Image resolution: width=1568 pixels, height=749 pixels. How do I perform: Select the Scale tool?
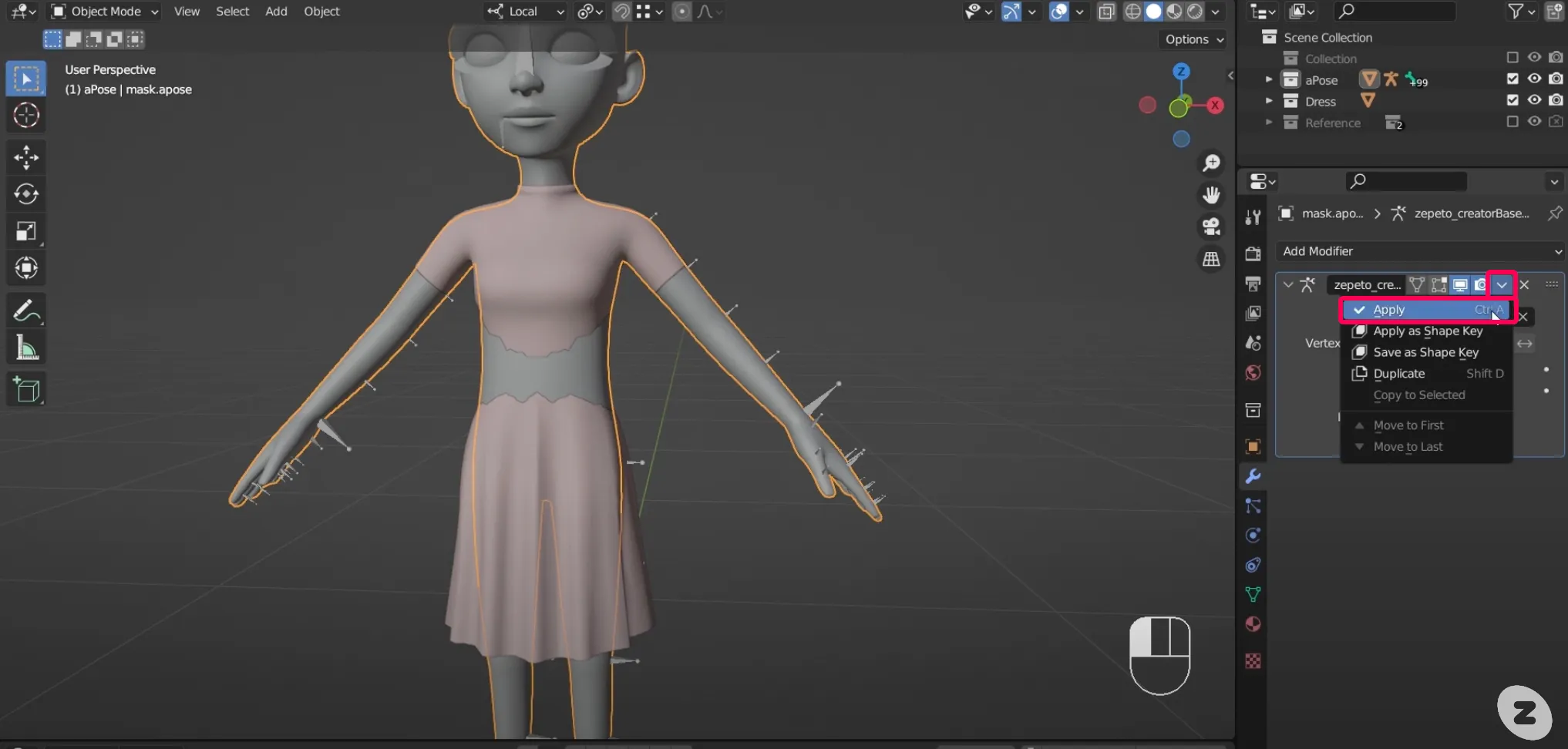(x=26, y=230)
